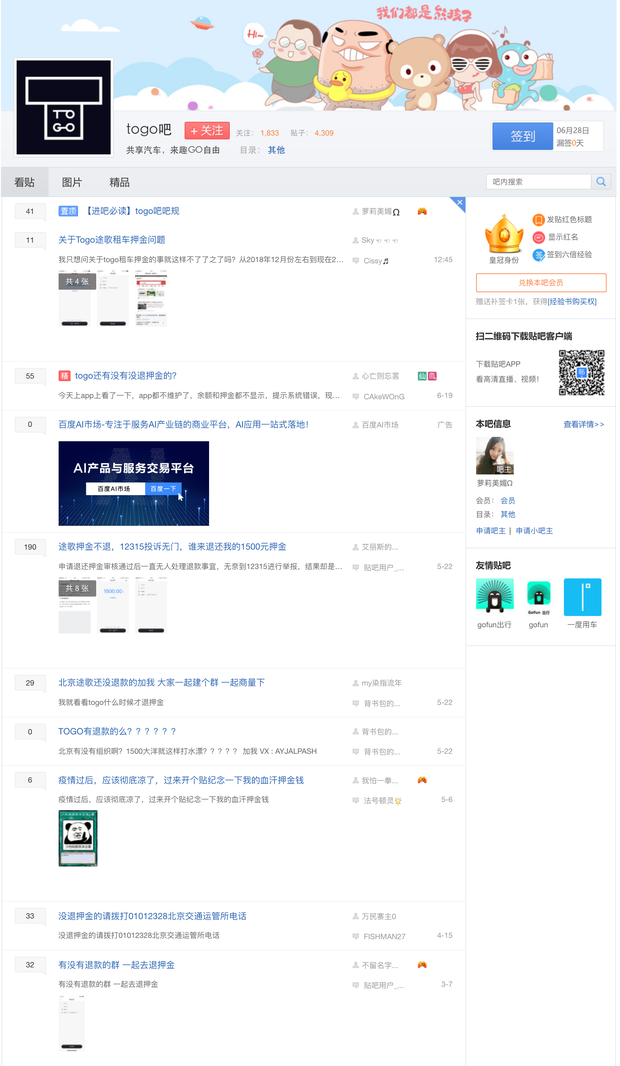This screenshot has height=1066, width=620.
Task: Click the medal icon beside 我怕一拳
Action: tap(422, 780)
